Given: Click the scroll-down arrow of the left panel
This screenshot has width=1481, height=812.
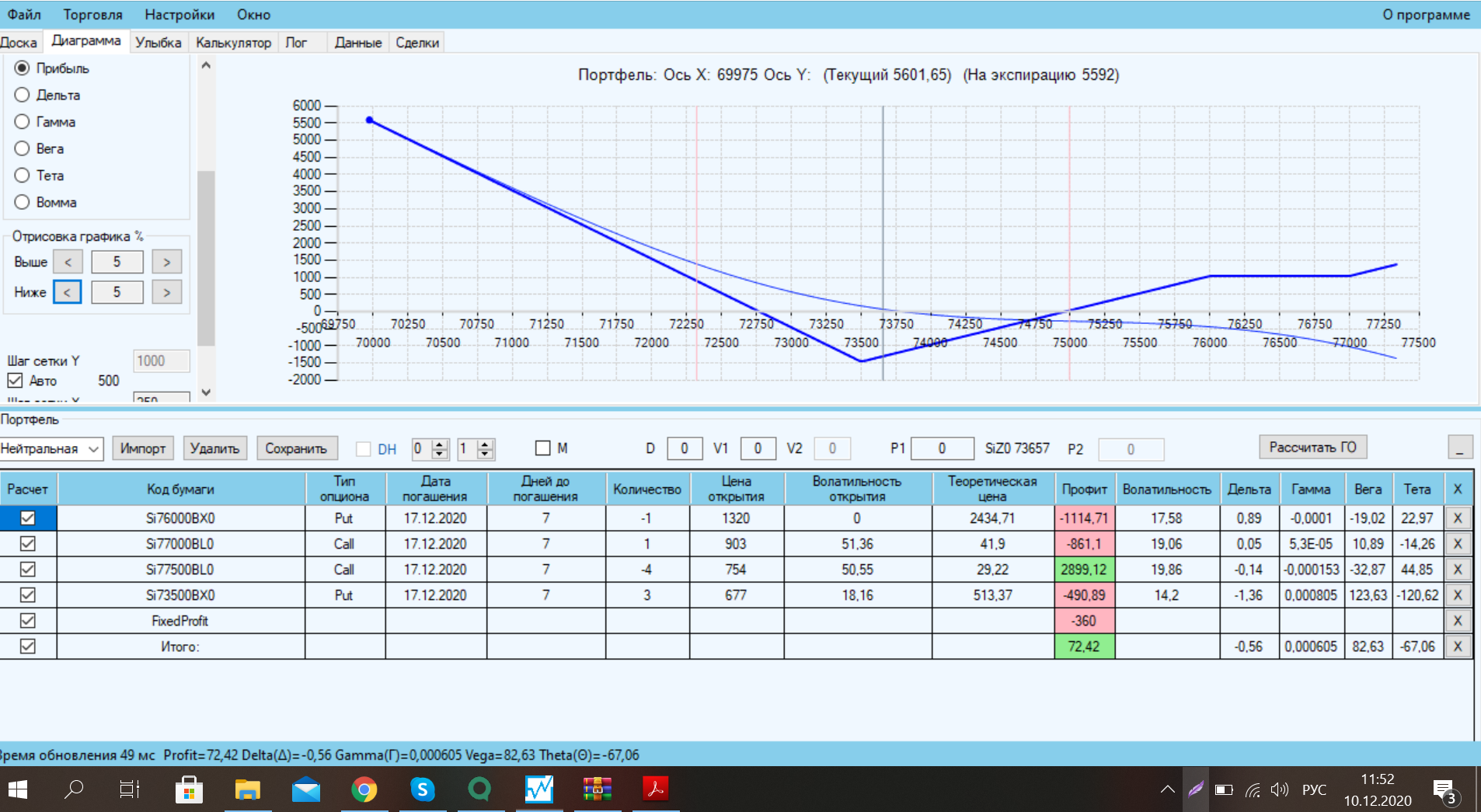Looking at the screenshot, I should click(x=206, y=392).
